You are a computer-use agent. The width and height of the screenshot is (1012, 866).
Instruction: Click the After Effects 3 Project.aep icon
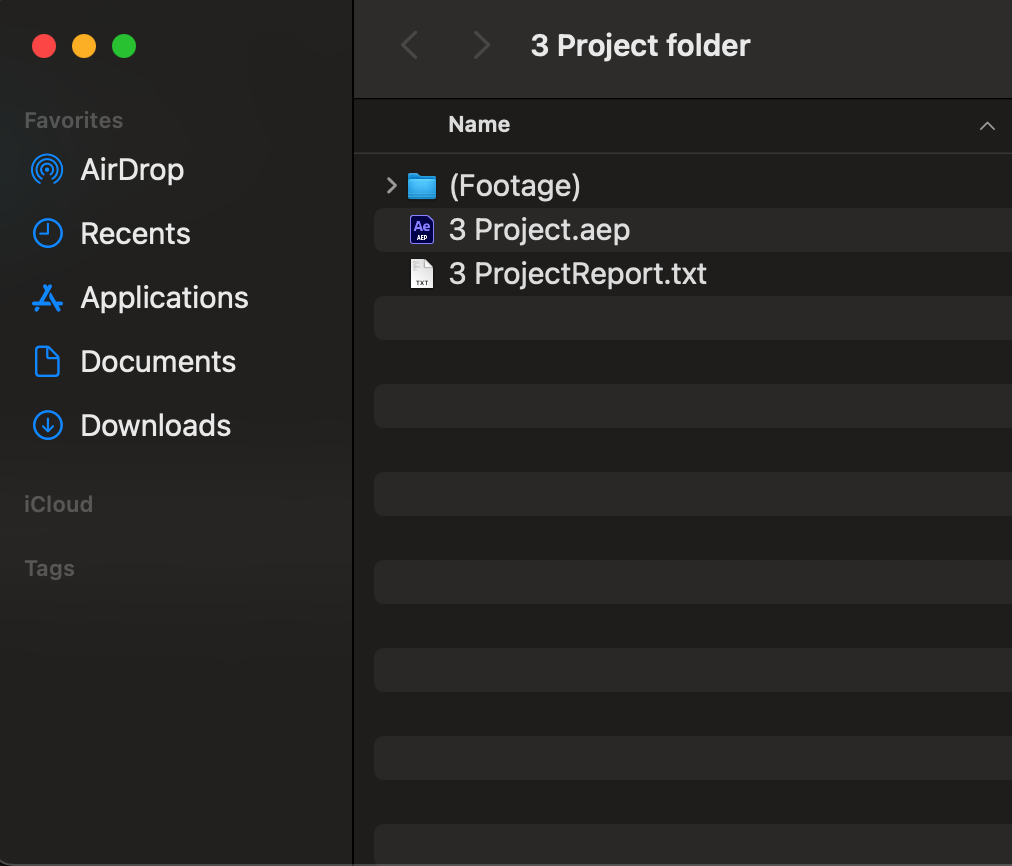422,230
